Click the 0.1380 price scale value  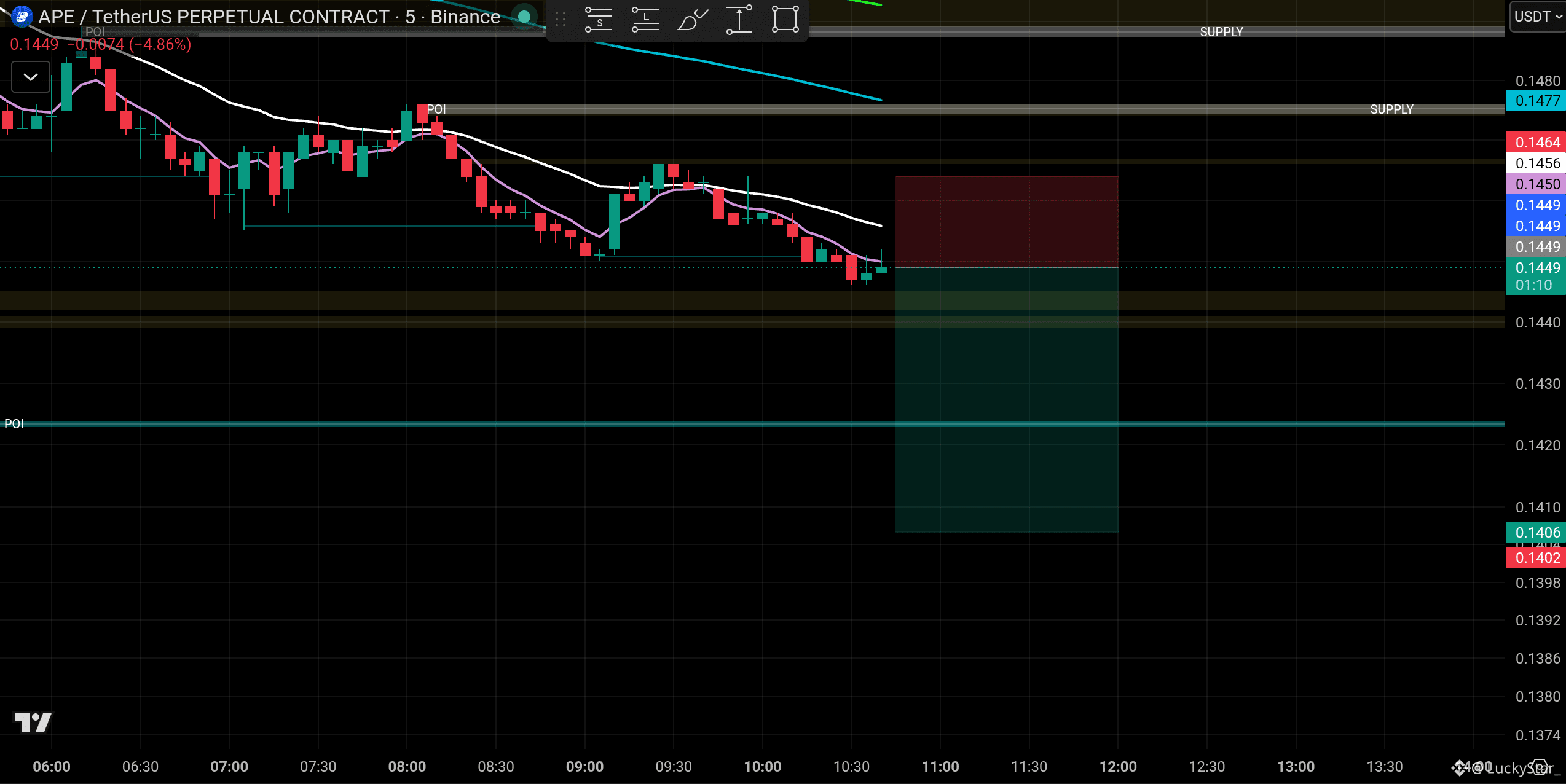click(1537, 697)
